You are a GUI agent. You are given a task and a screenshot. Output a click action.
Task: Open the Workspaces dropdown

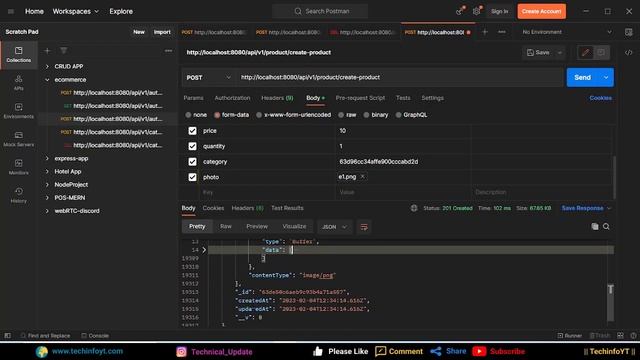coord(76,11)
